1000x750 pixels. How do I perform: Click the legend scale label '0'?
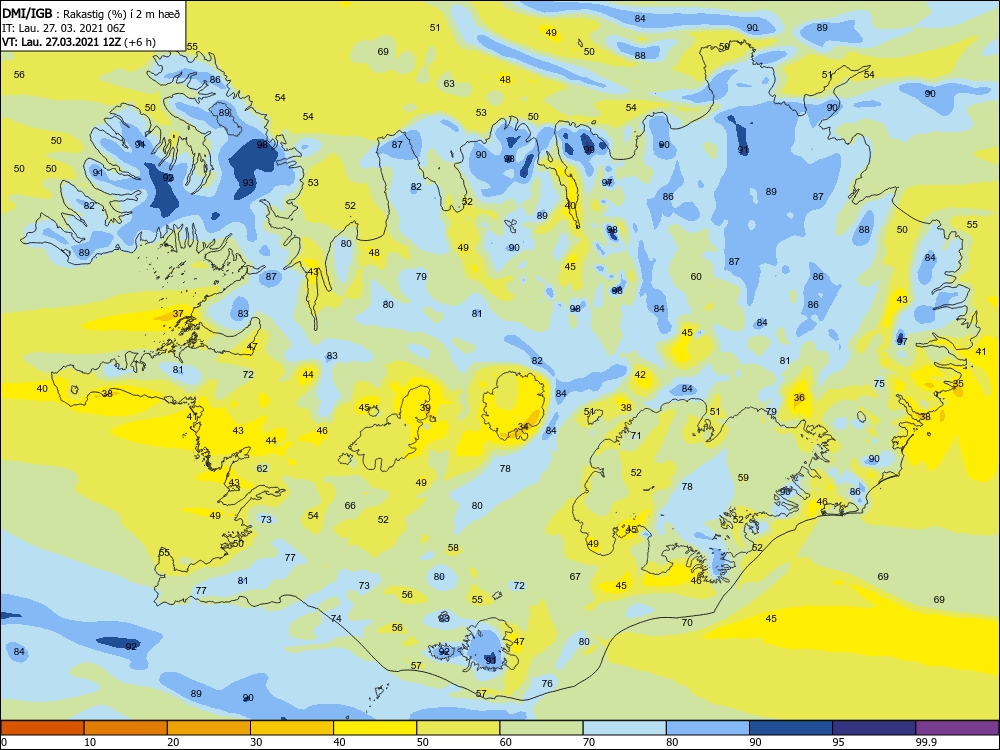[x=4, y=742]
